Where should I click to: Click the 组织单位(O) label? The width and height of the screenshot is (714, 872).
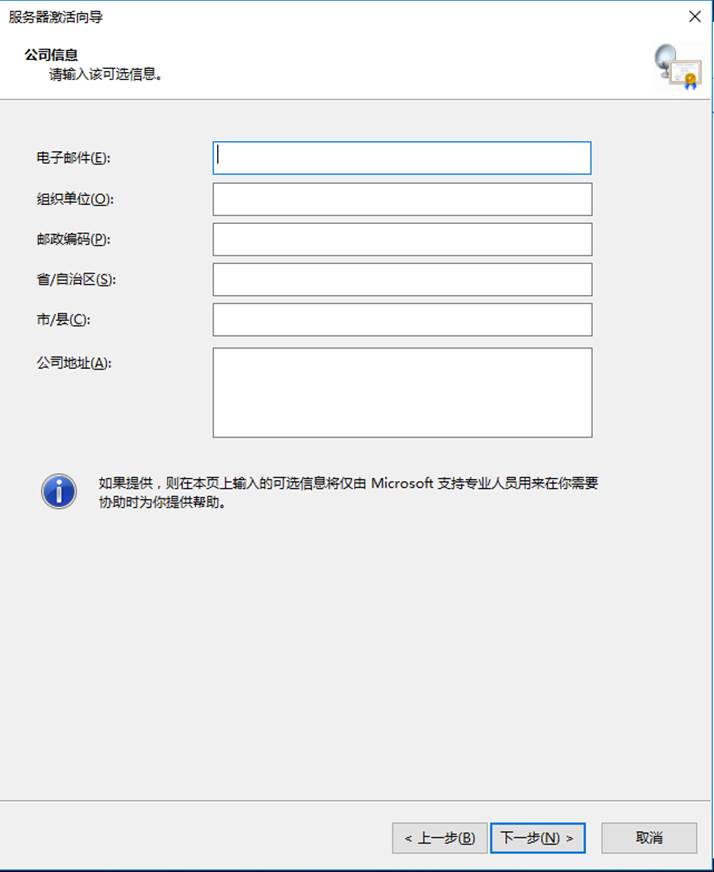coord(75,199)
